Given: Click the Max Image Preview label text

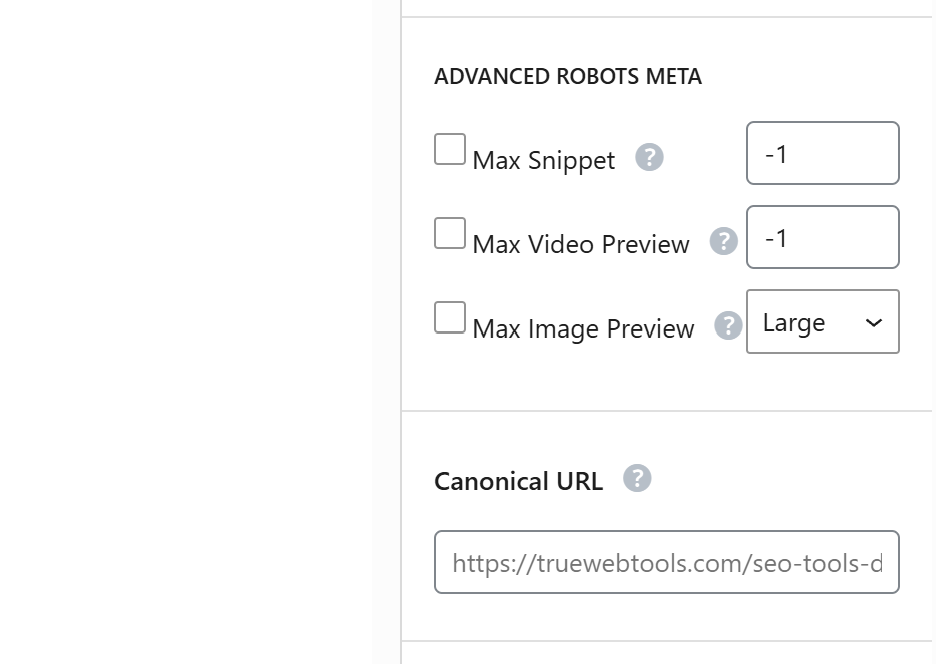Looking at the screenshot, I should (583, 329).
